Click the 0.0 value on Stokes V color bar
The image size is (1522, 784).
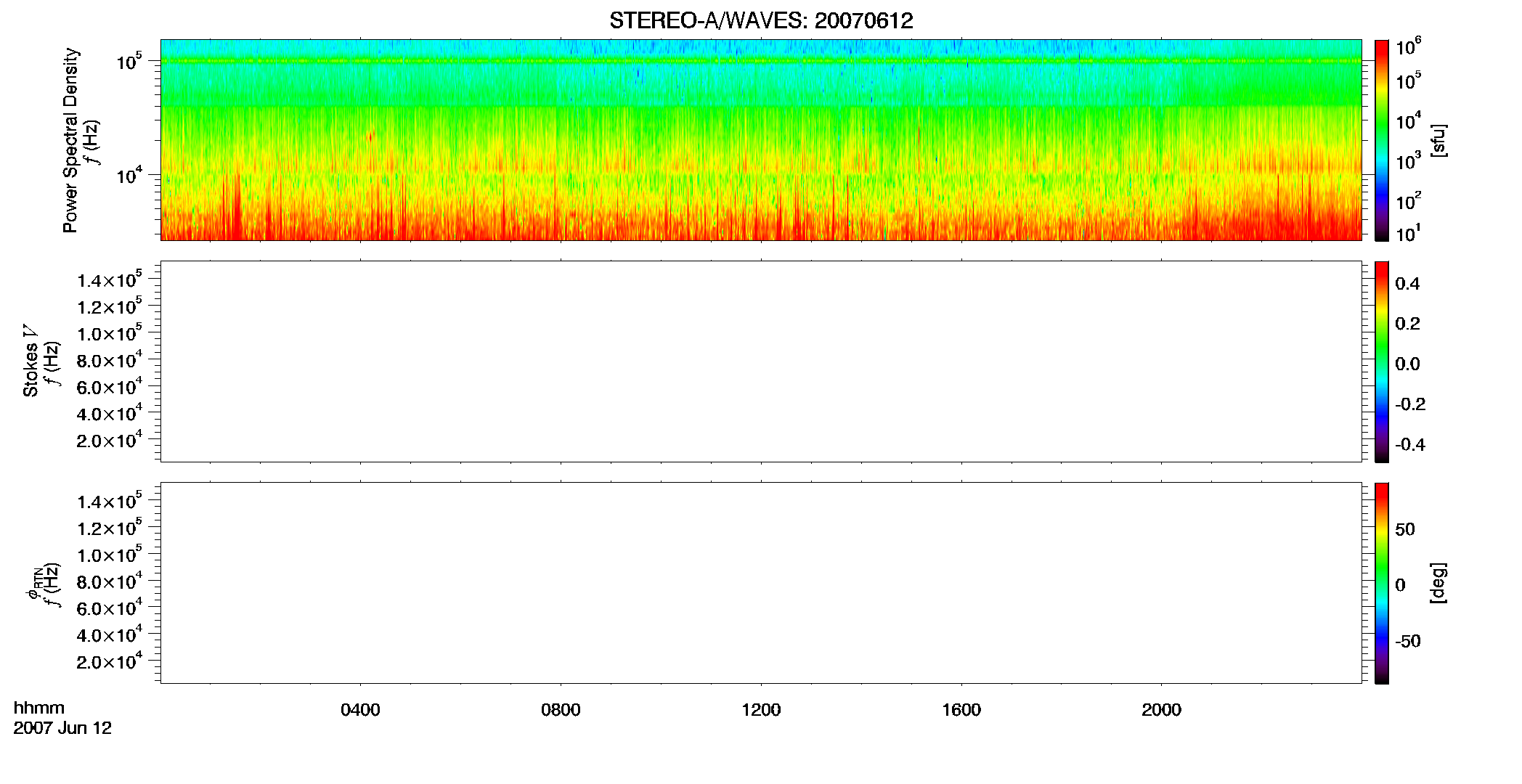point(1407,364)
